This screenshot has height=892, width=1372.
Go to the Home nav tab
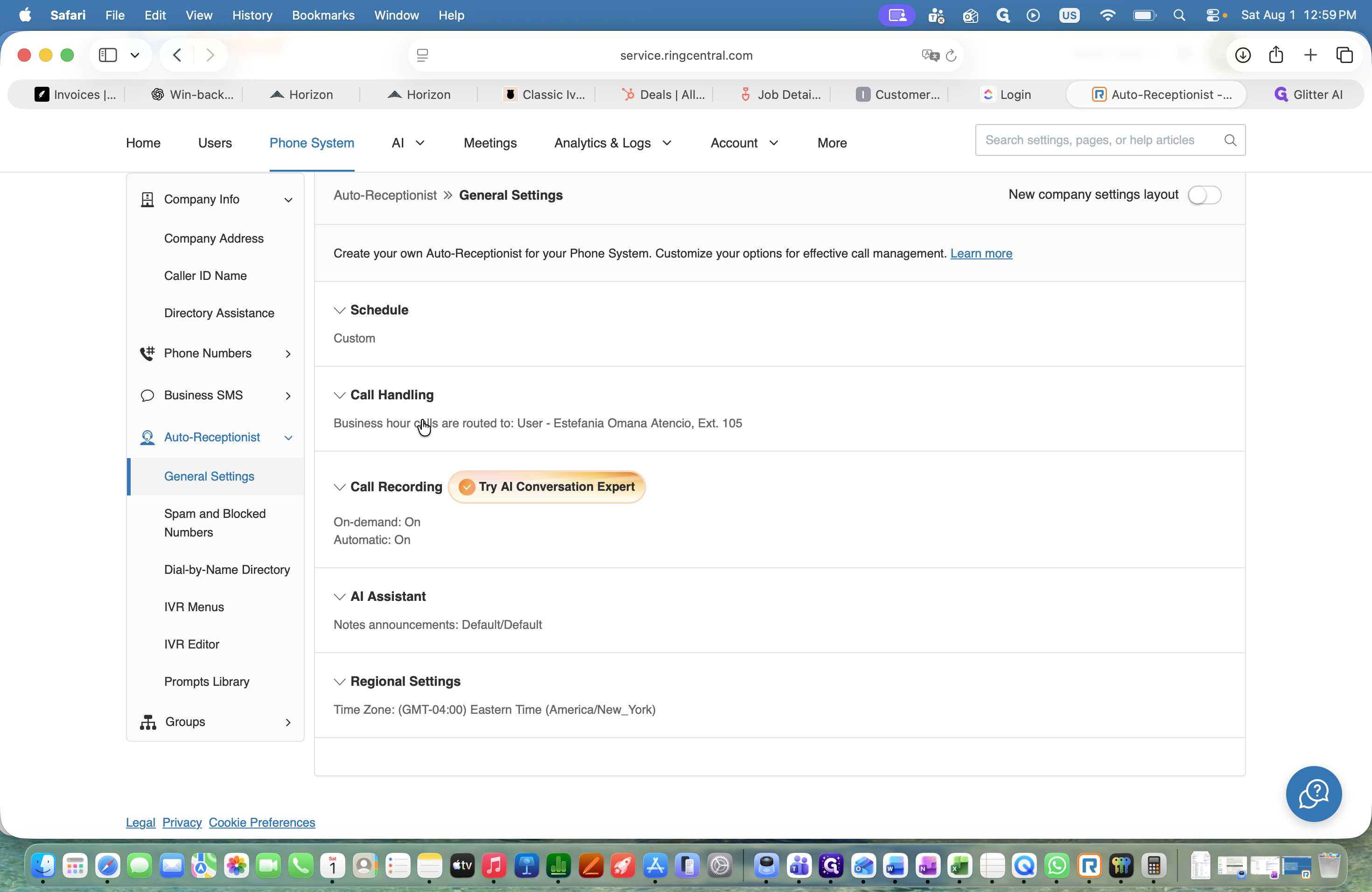point(143,143)
